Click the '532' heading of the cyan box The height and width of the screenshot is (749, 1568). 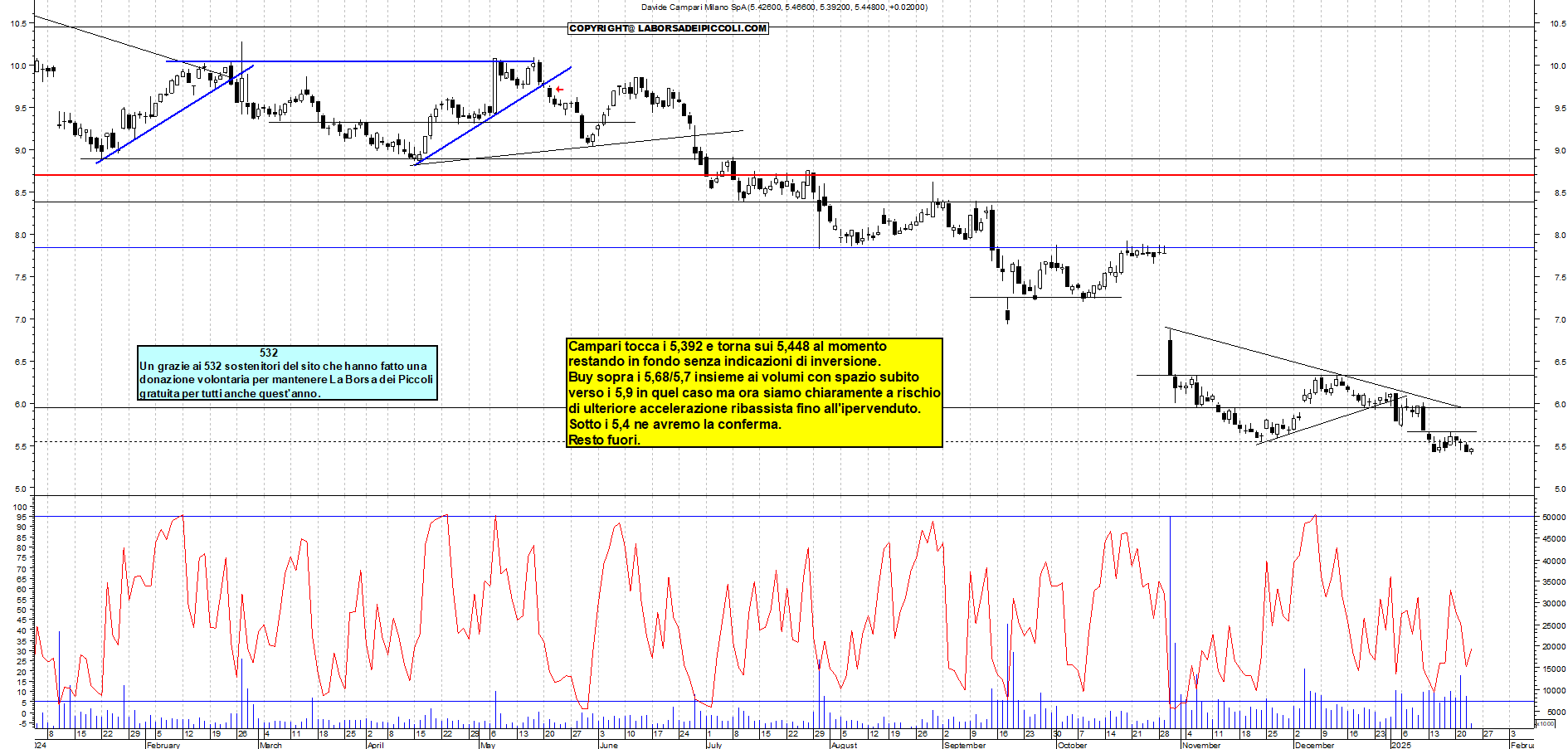(x=269, y=353)
